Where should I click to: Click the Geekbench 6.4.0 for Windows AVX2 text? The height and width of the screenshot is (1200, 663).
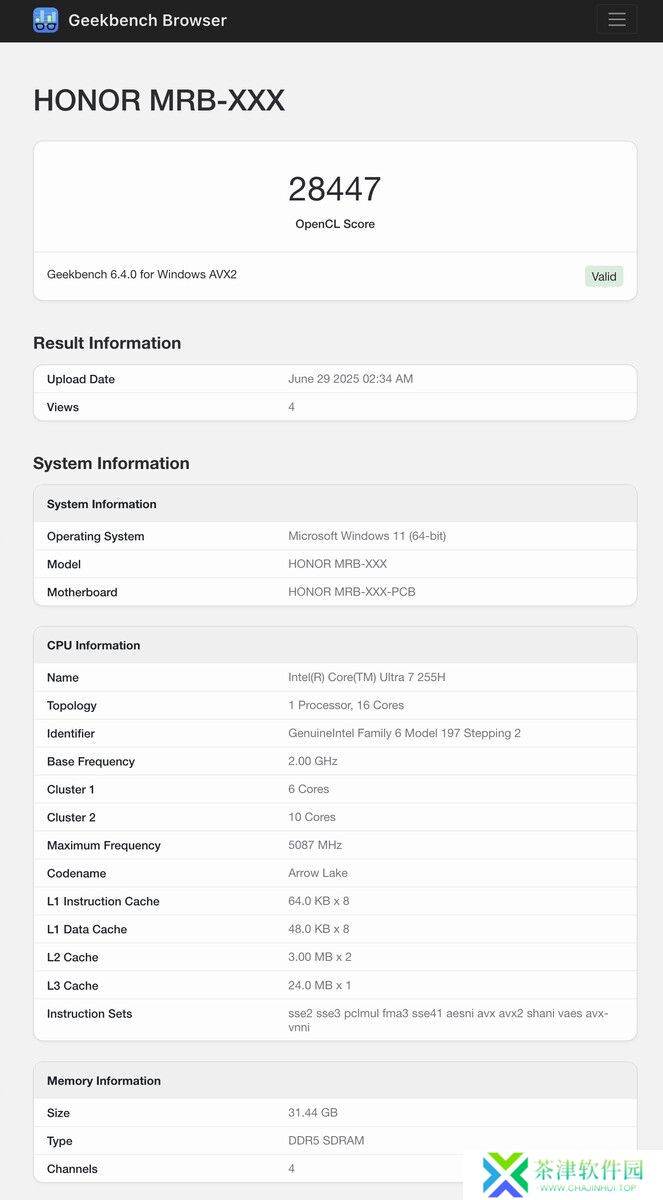click(142, 274)
